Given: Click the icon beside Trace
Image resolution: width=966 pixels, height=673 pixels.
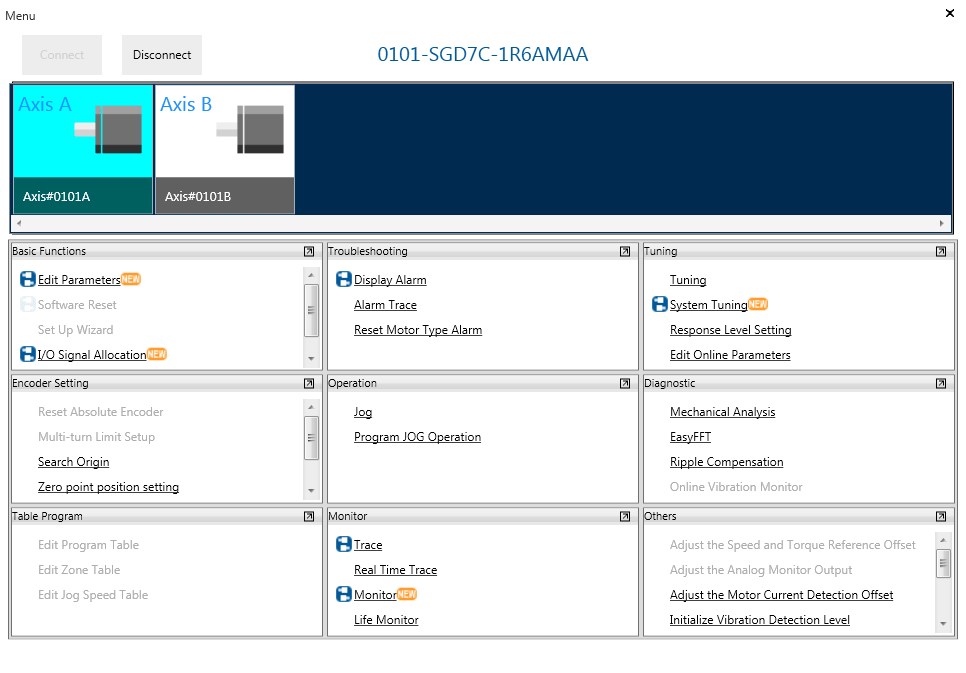Looking at the screenshot, I should coord(344,545).
